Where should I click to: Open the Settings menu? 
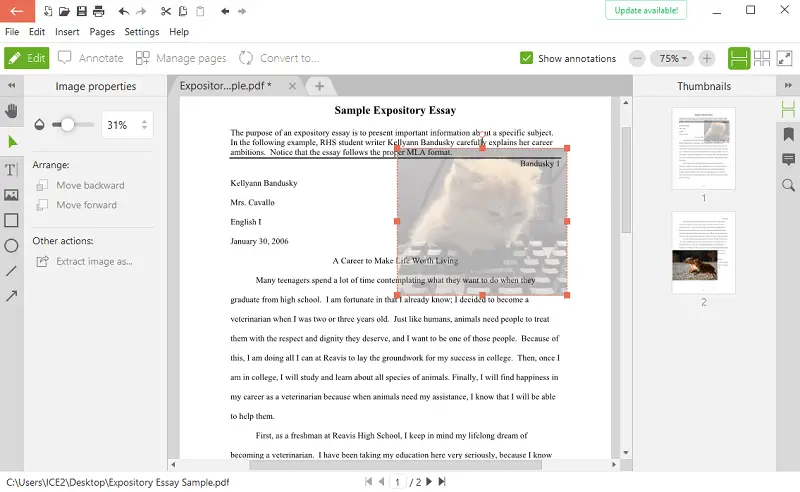[142, 32]
